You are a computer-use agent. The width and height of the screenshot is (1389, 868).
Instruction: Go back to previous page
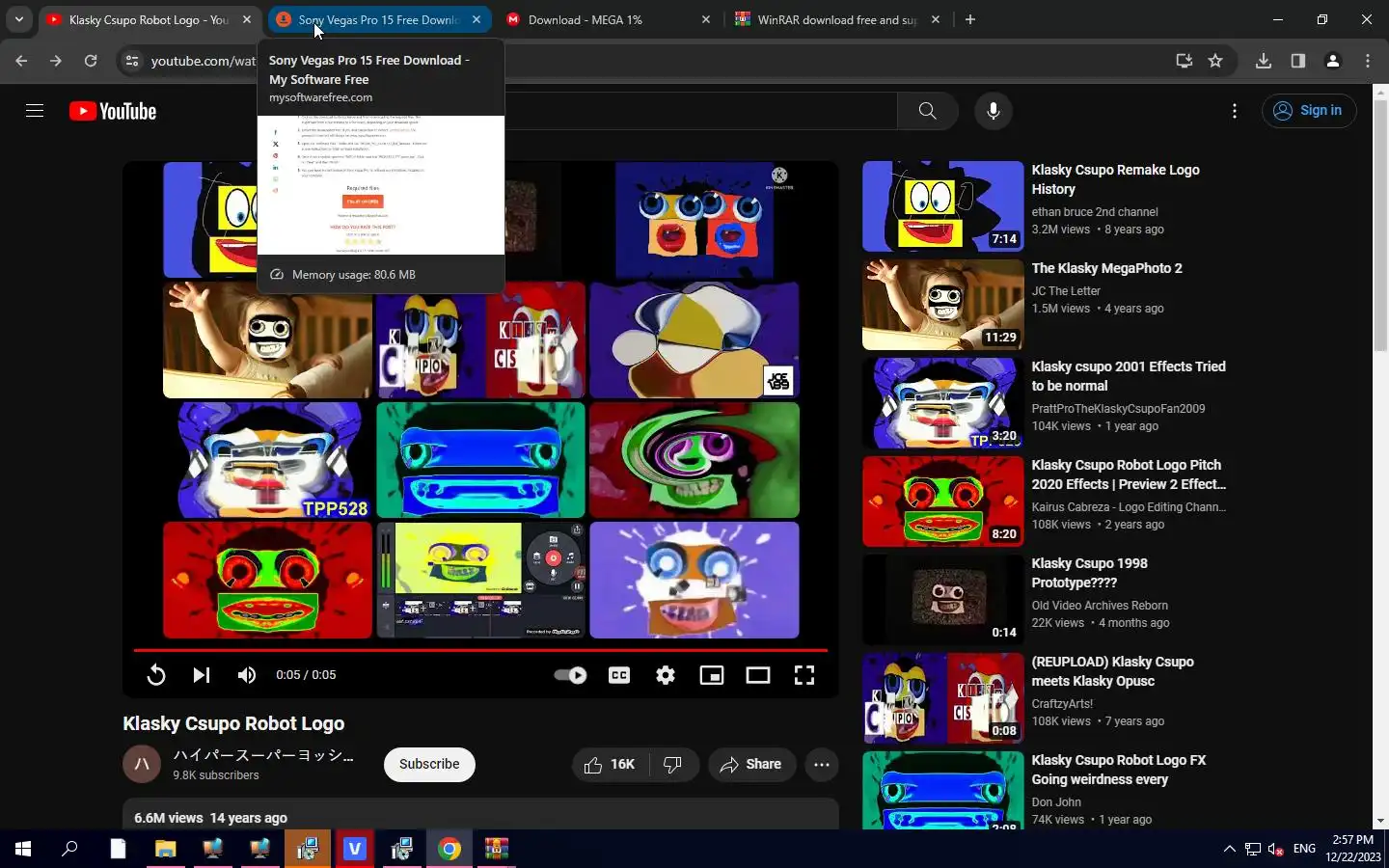pyautogui.click(x=21, y=61)
